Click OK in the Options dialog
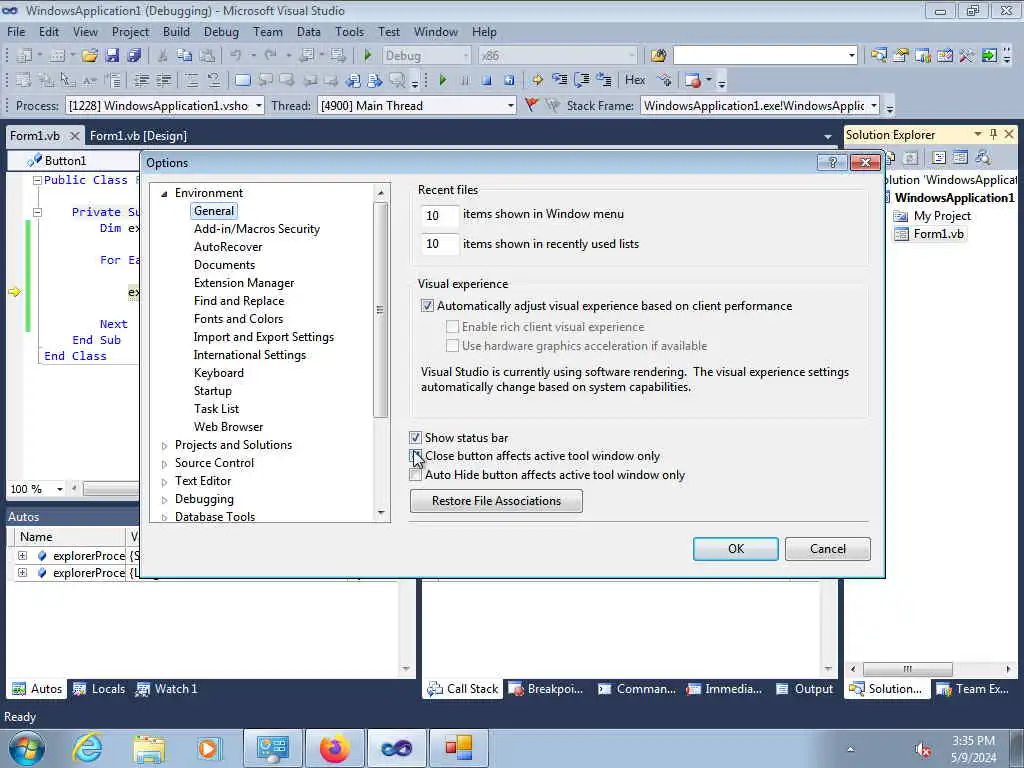The width and height of the screenshot is (1024, 768). (735, 549)
